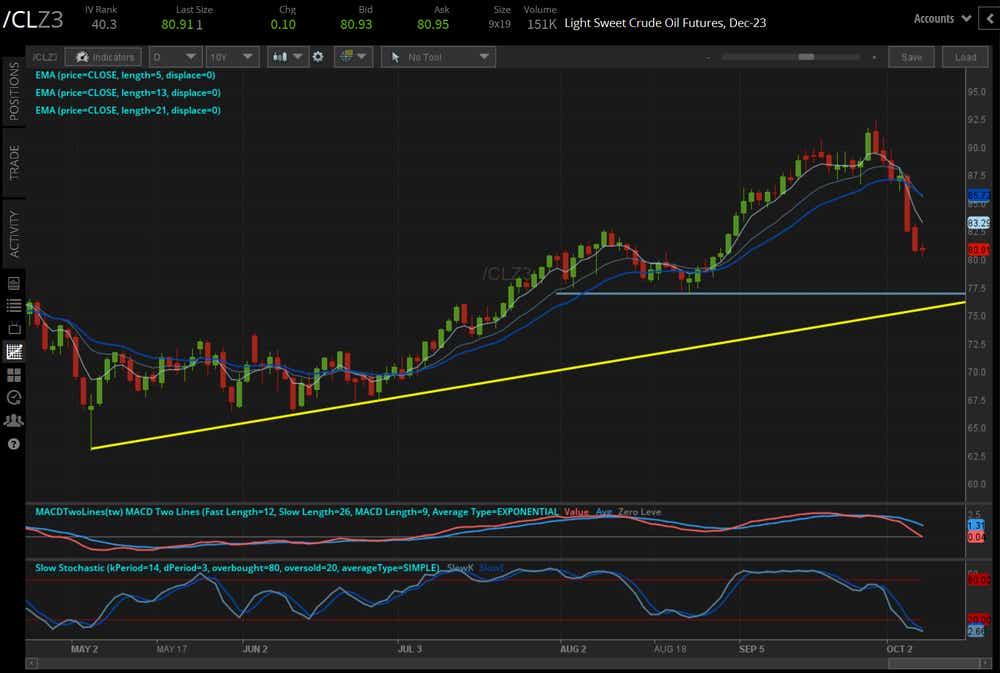Switch to the POSITIONS side tab
This screenshot has width=1000, height=673.
[x=13, y=91]
